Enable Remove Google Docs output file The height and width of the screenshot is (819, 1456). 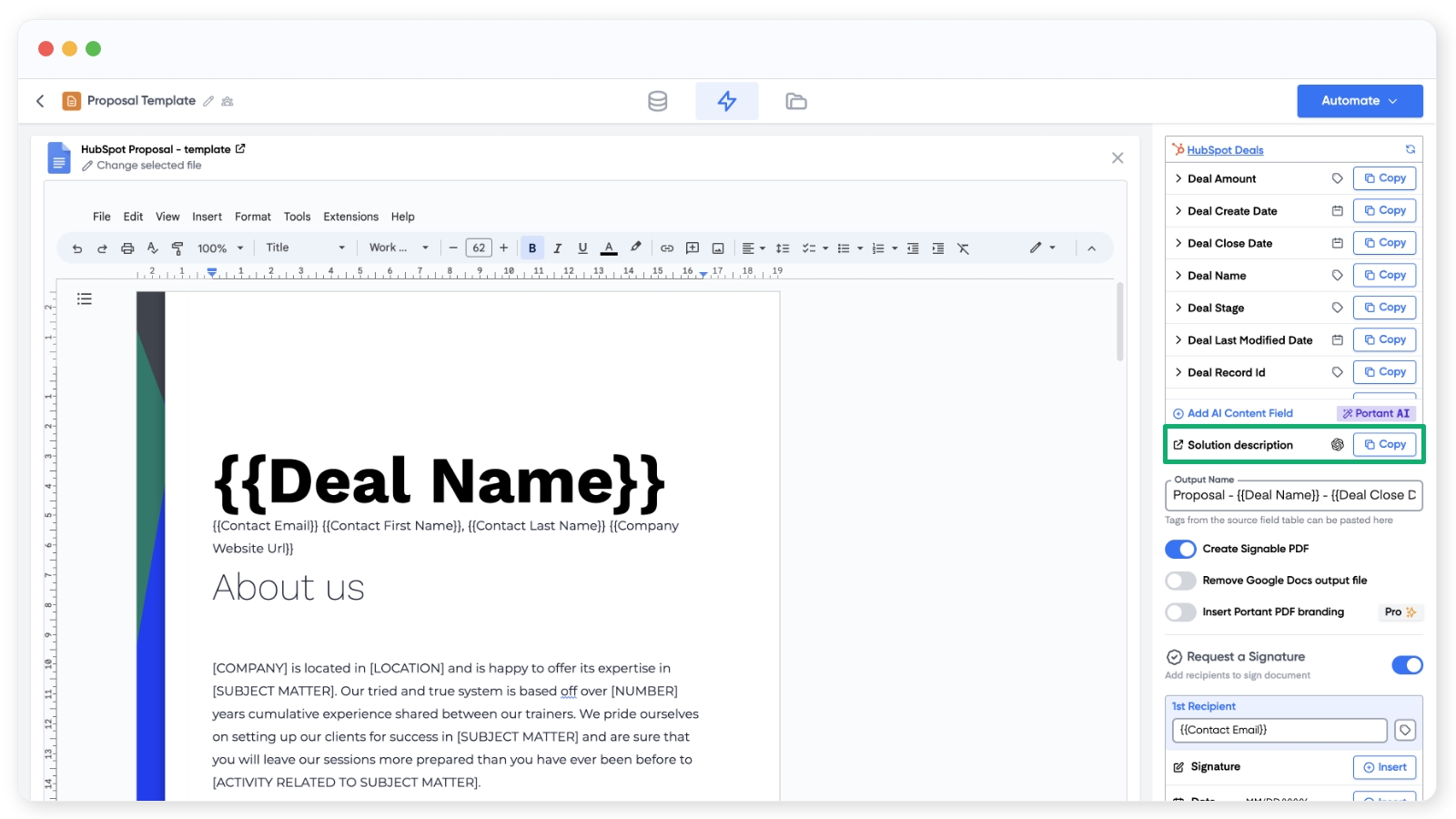pyautogui.click(x=1180, y=581)
